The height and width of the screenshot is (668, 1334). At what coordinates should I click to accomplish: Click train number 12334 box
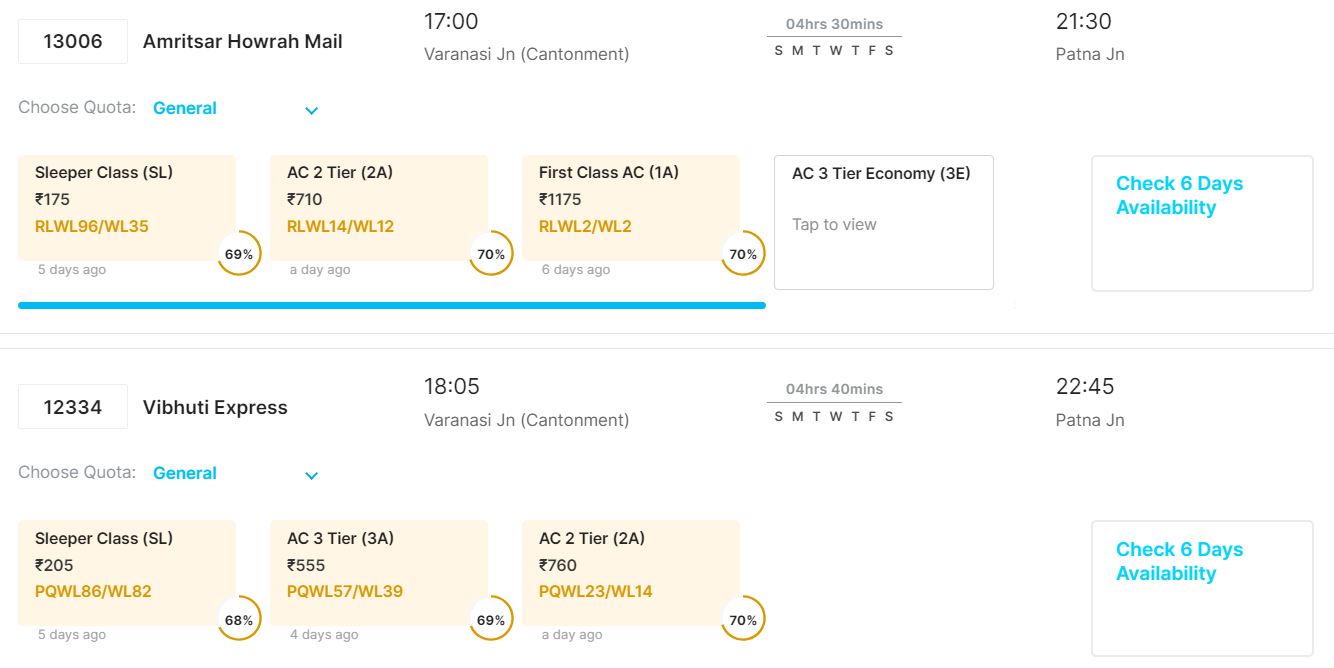(73, 407)
